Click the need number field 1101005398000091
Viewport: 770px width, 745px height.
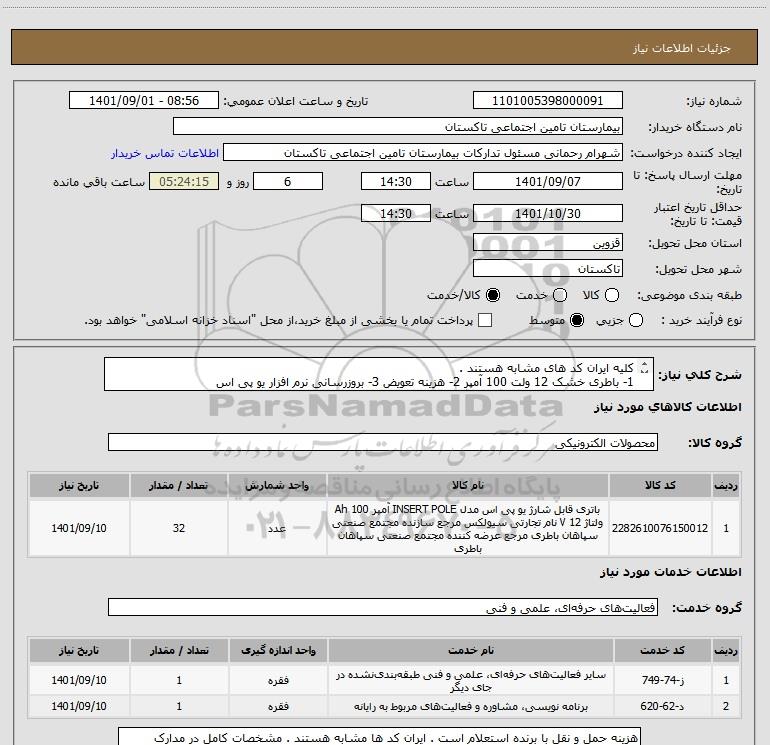[x=548, y=101]
